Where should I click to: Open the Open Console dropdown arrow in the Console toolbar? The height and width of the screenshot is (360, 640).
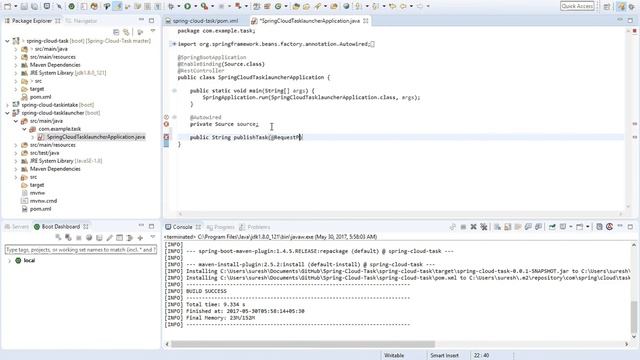[588, 227]
